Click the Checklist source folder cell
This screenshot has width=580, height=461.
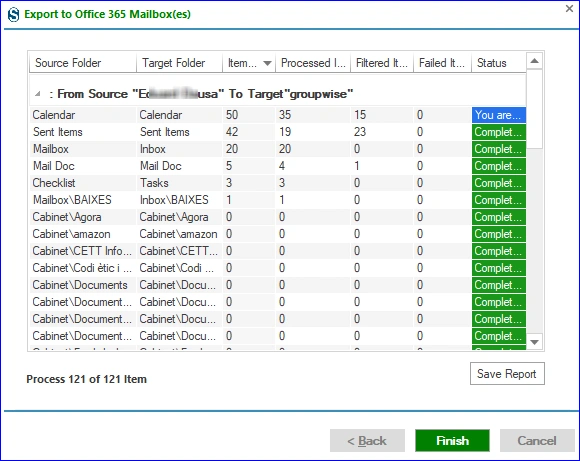coord(82,183)
